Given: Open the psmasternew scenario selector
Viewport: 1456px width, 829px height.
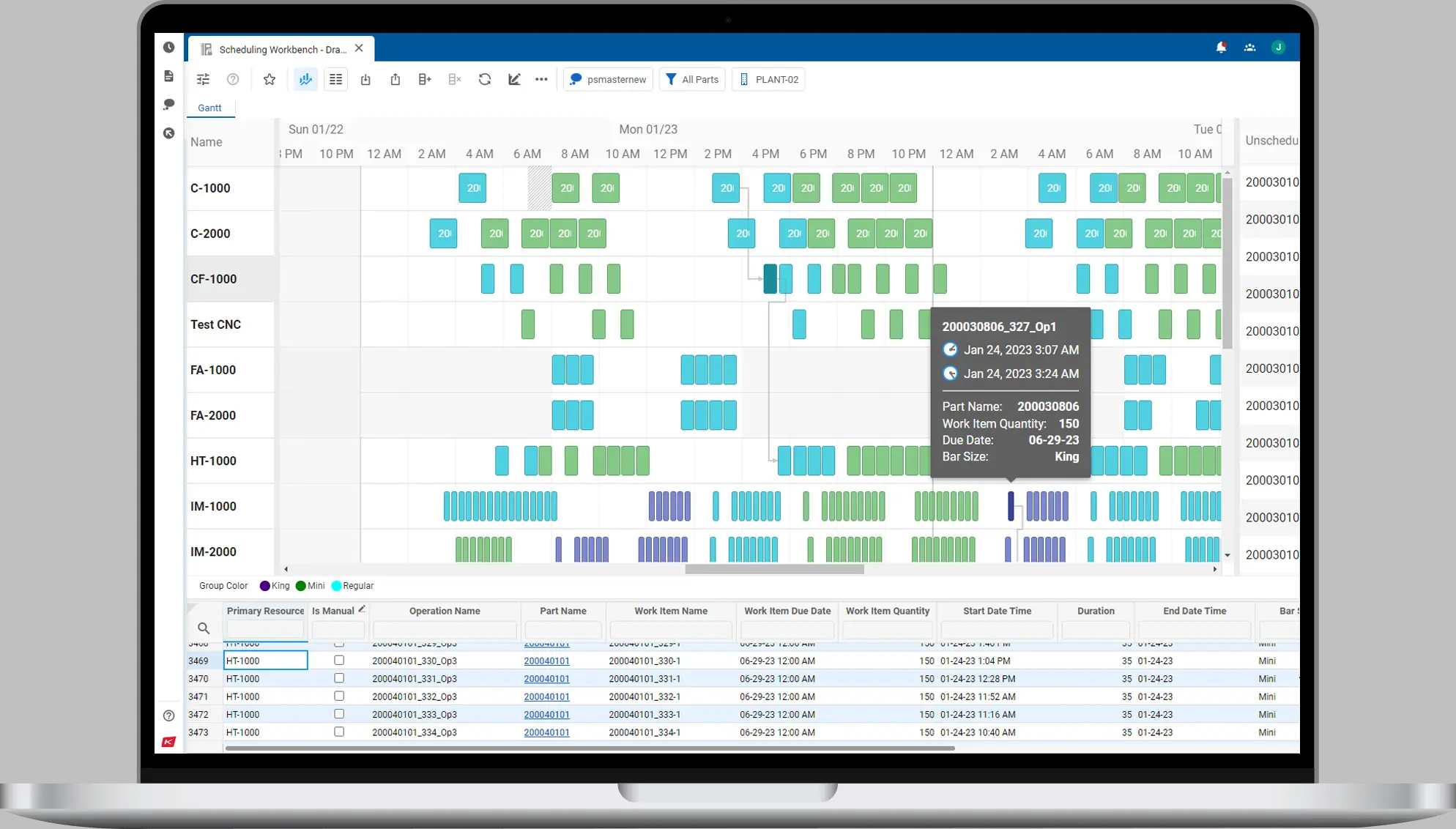Looking at the screenshot, I should tap(608, 79).
